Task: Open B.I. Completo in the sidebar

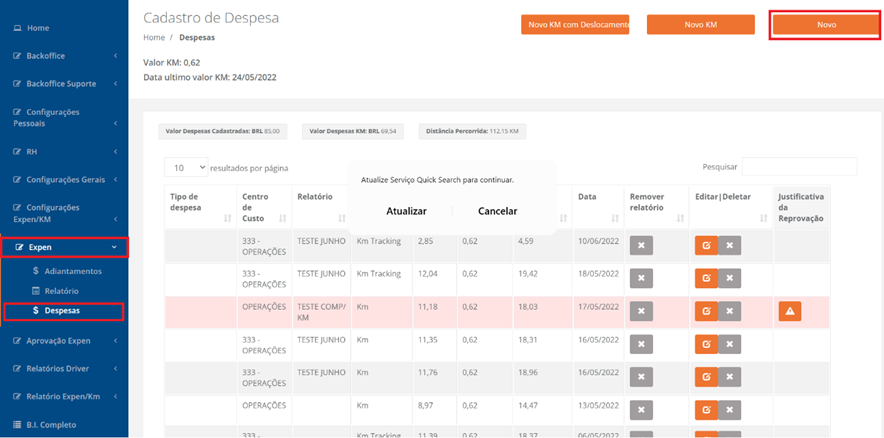Action: coord(45,424)
